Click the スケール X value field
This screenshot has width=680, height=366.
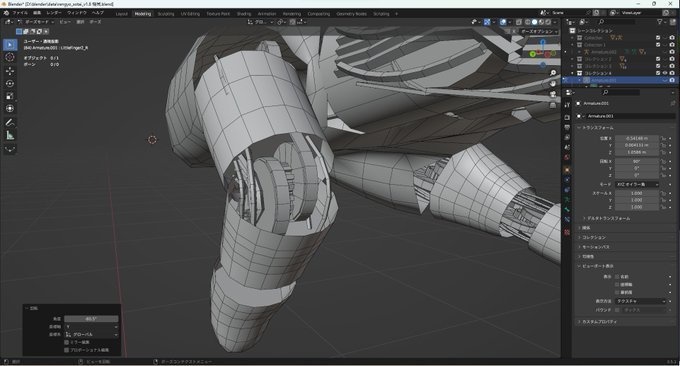tap(637, 193)
